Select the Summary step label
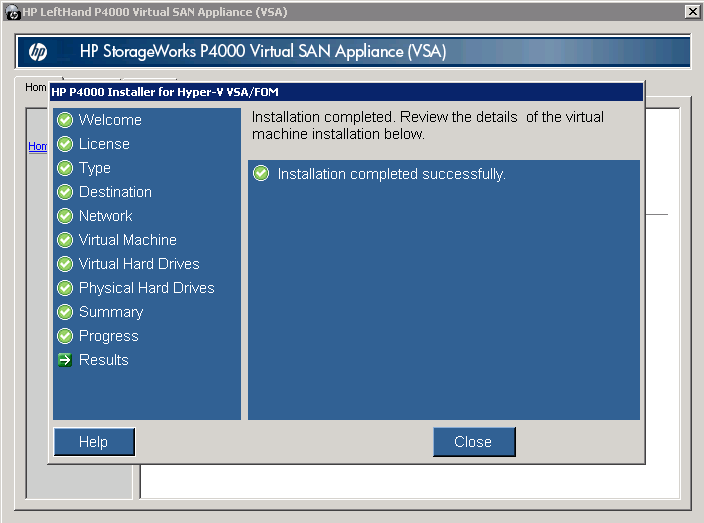This screenshot has width=704, height=523. coord(111,312)
